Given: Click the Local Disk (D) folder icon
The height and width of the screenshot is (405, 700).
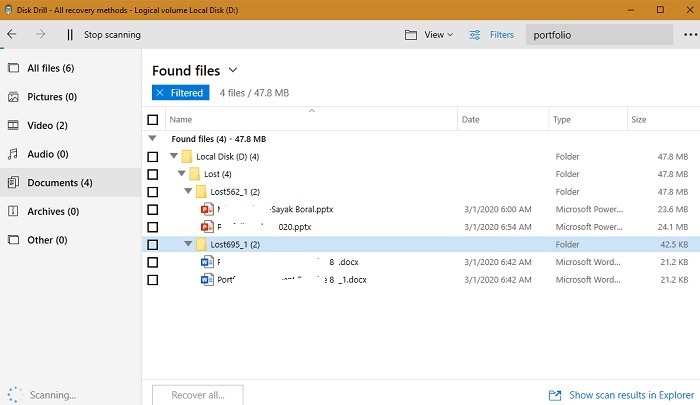Looking at the screenshot, I should (x=187, y=157).
